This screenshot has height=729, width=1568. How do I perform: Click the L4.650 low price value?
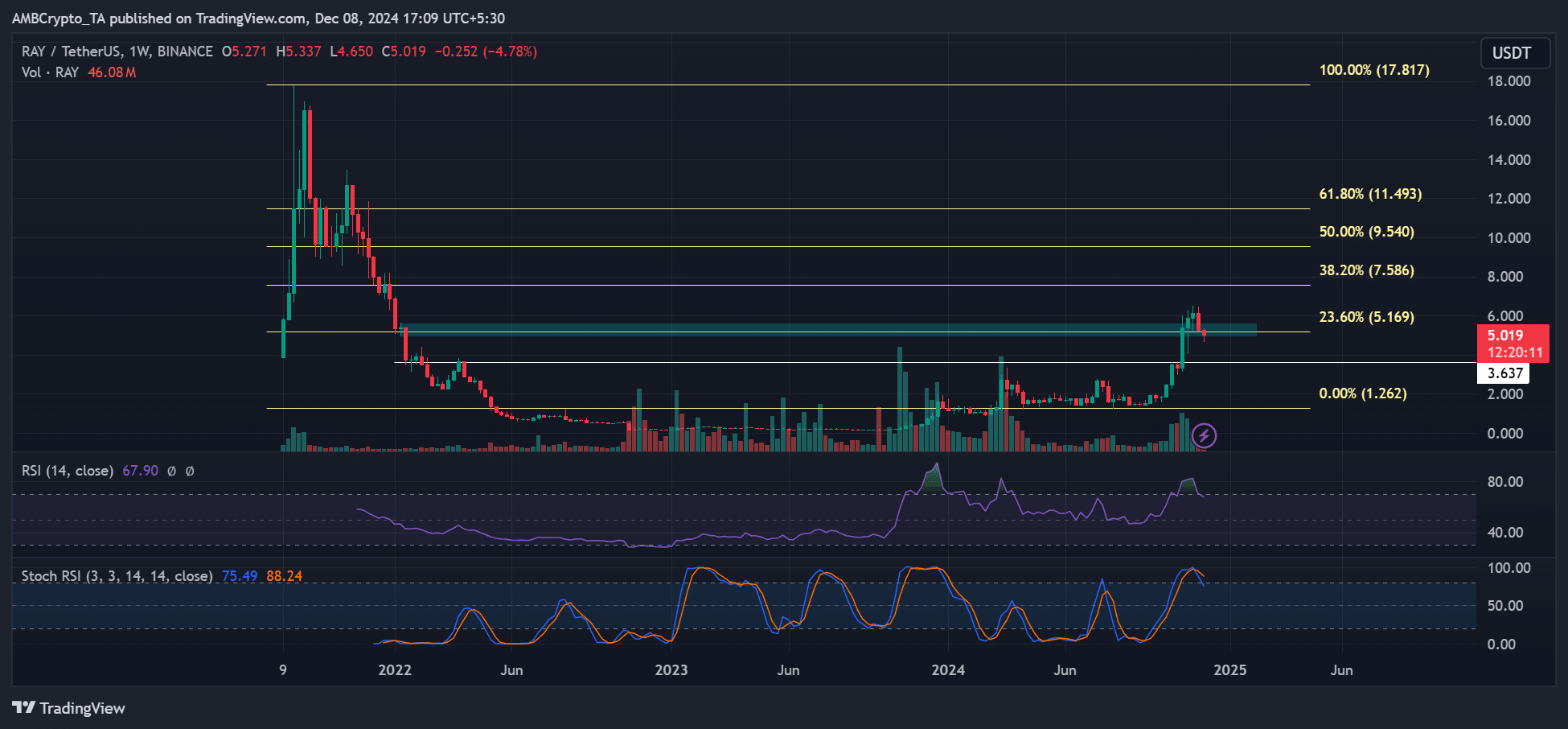[x=351, y=51]
